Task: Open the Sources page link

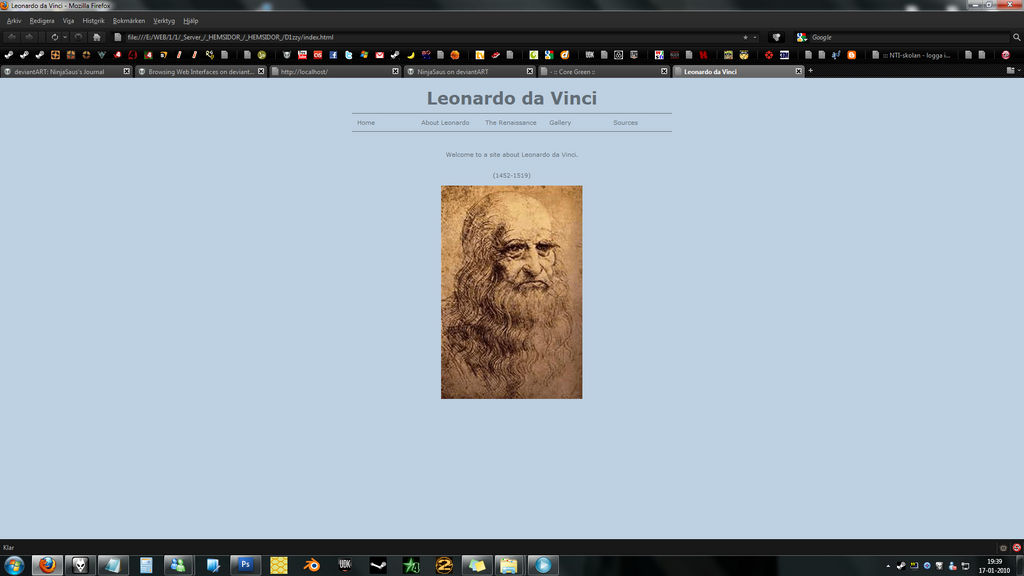Action: pyautogui.click(x=625, y=123)
